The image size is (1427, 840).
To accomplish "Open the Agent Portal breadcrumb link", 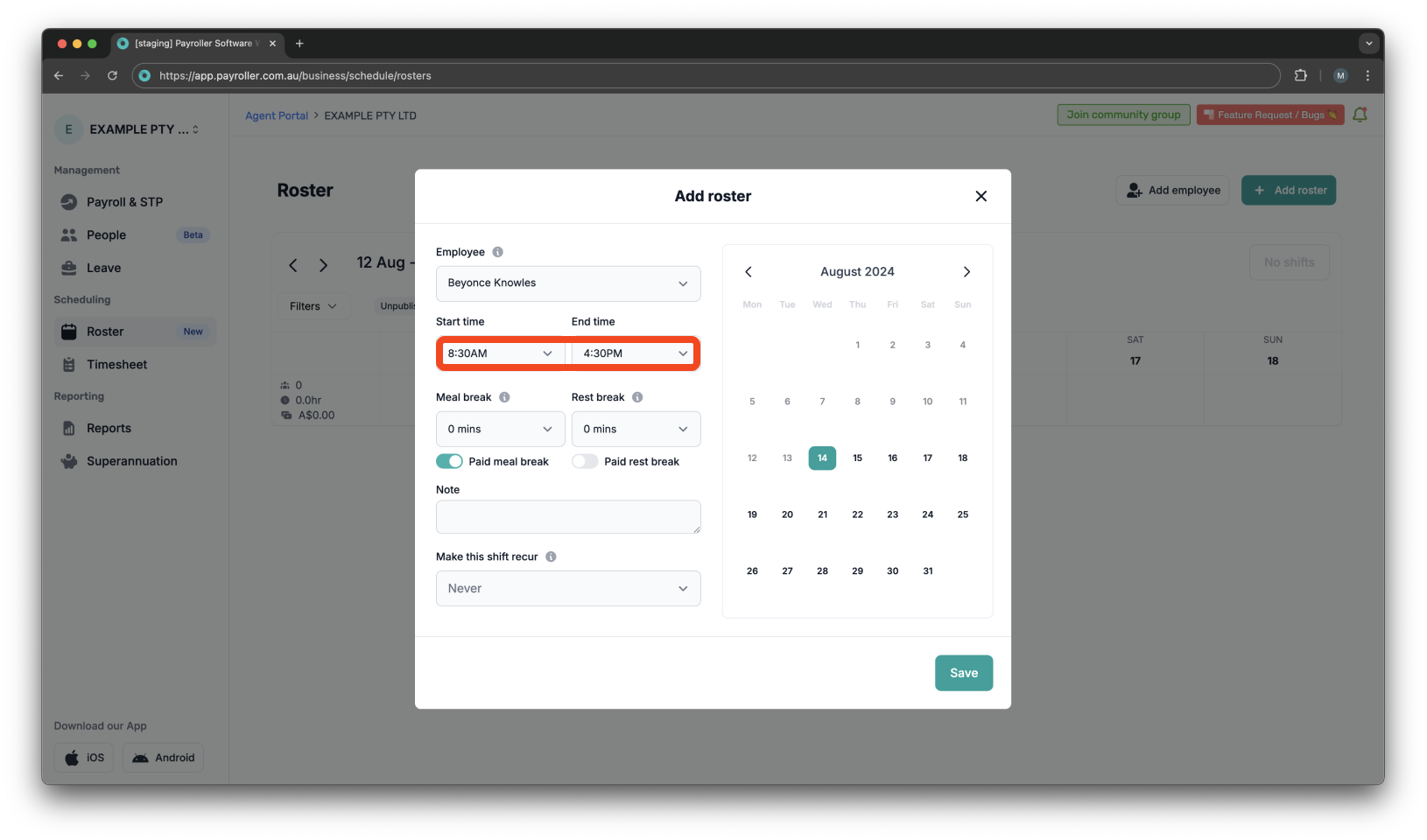I will click(x=277, y=115).
